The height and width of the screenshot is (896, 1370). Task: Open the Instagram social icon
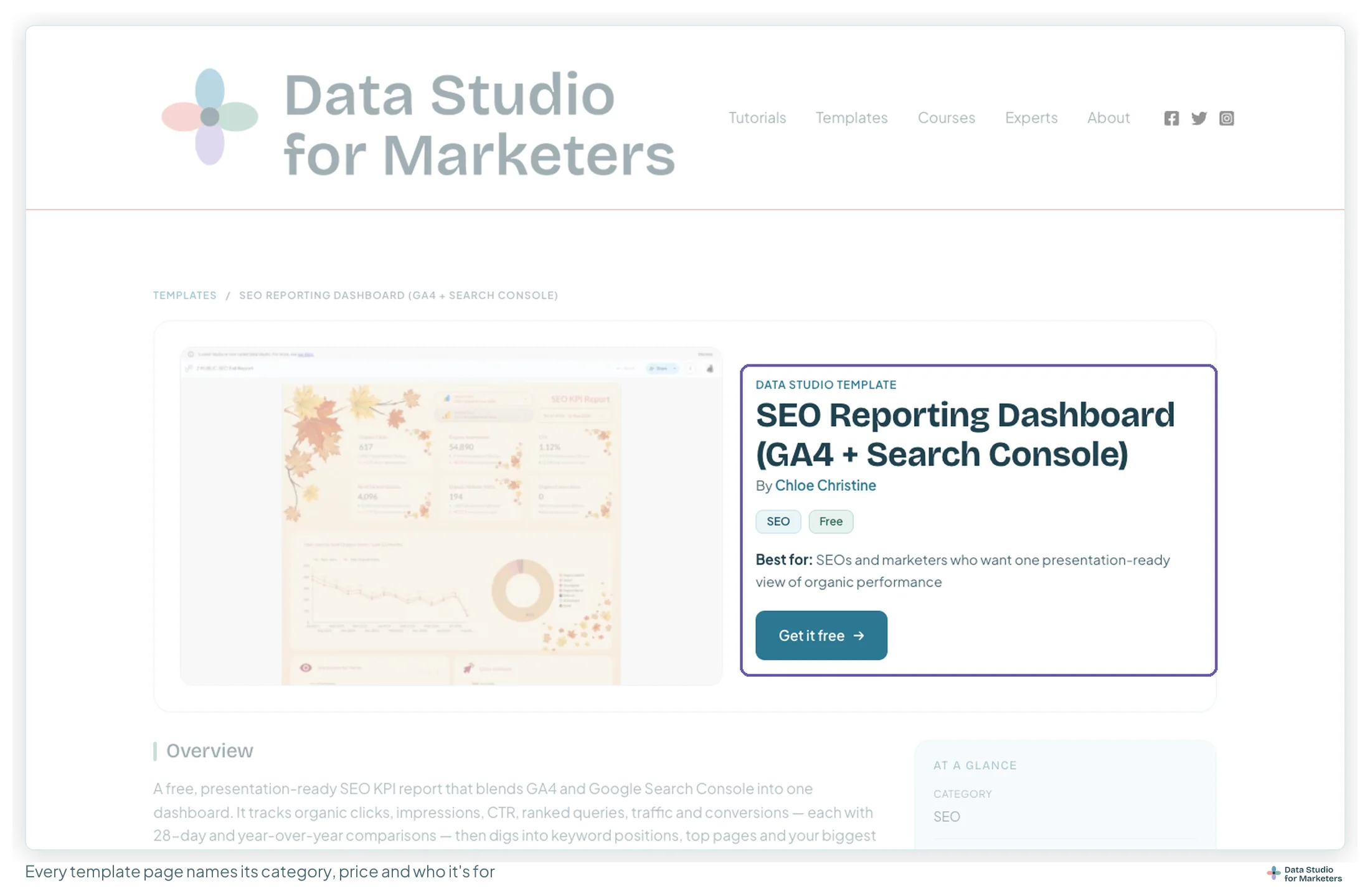pos(1226,118)
